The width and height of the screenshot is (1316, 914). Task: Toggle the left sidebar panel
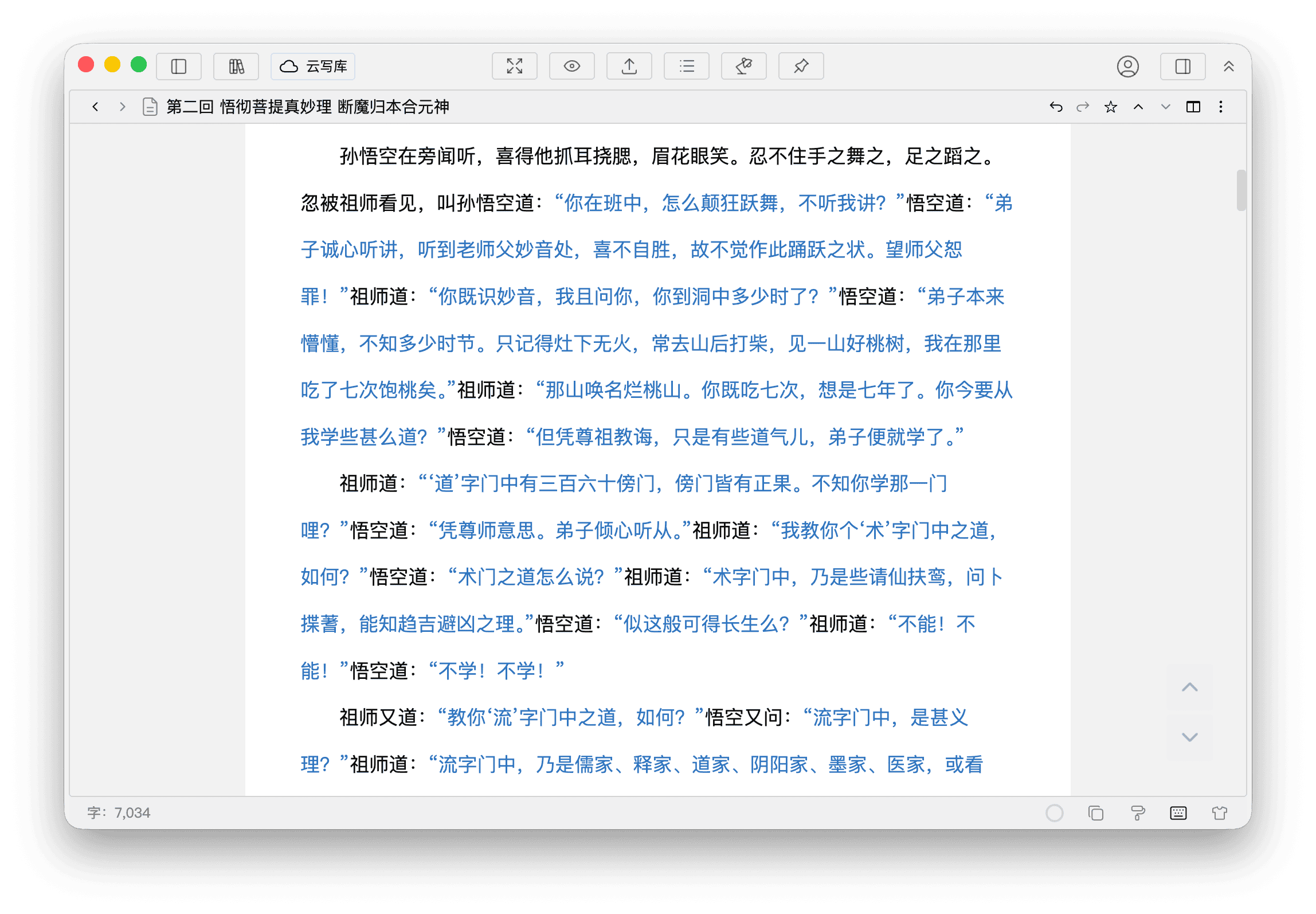(179, 67)
